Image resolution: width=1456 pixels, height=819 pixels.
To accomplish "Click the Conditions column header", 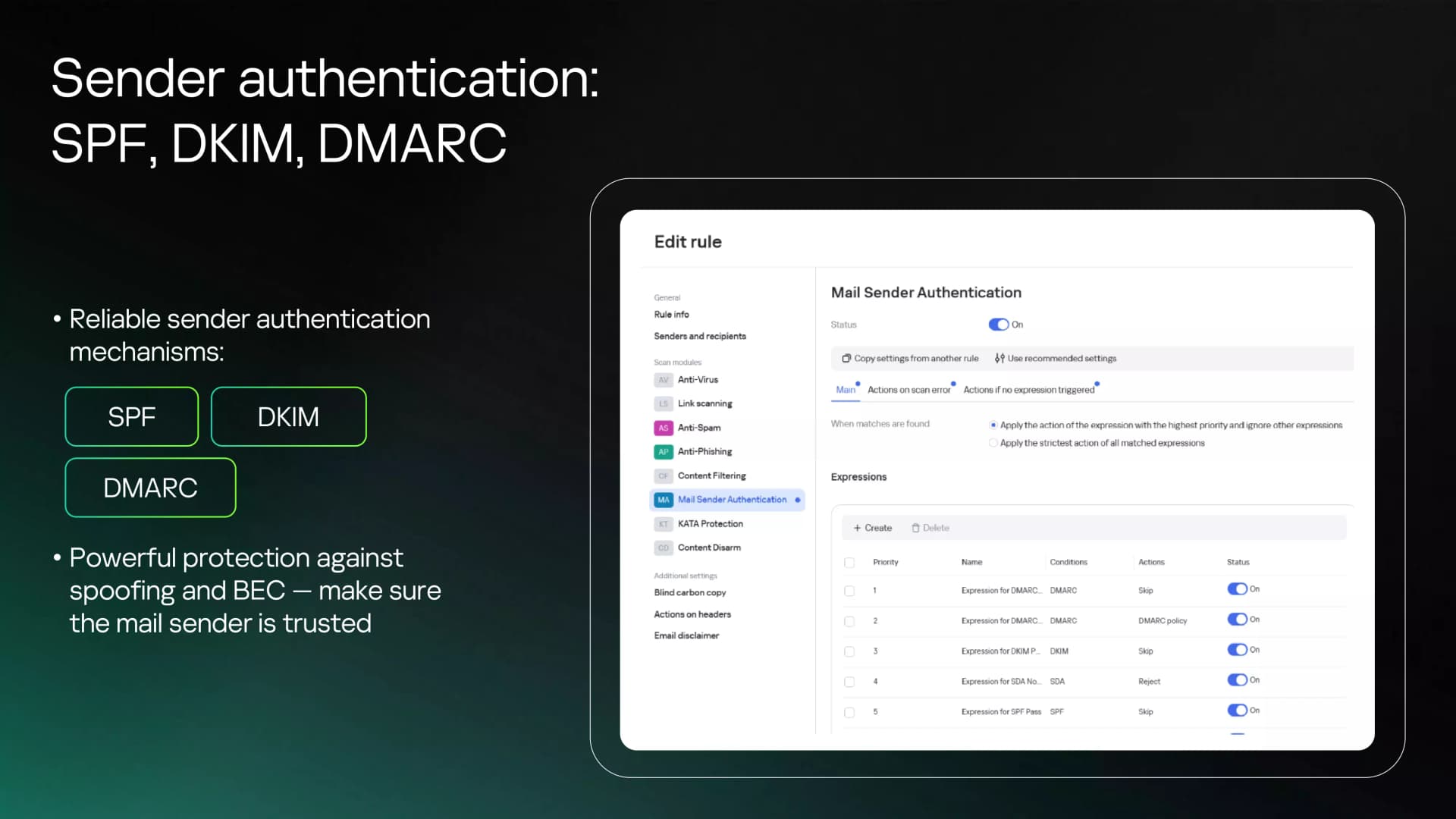I will click(1068, 563).
